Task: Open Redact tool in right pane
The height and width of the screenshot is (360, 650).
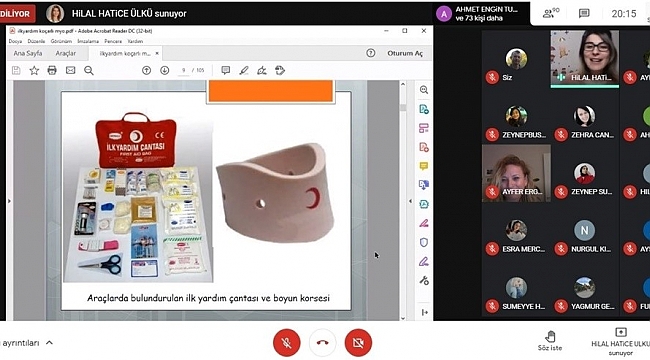Action: [424, 223]
